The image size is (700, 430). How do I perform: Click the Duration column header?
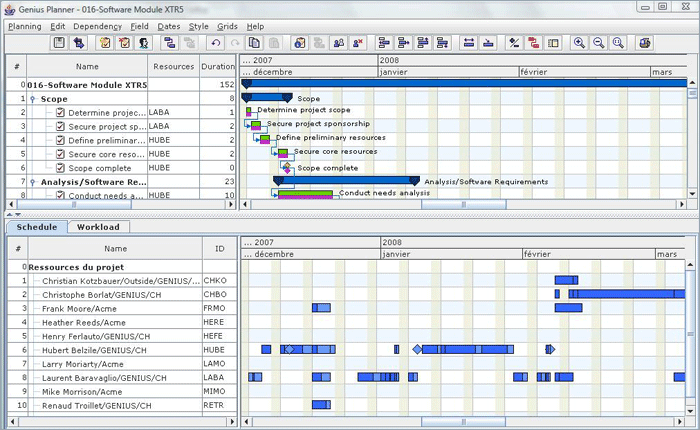coord(217,67)
